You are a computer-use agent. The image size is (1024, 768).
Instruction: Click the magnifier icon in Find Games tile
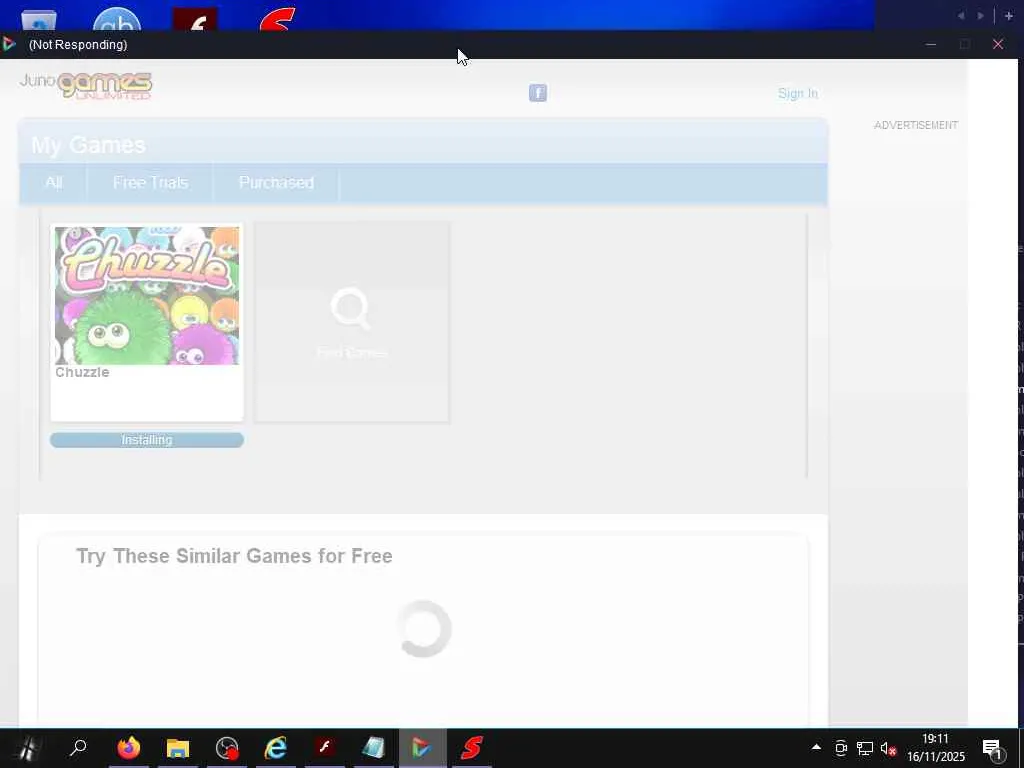point(351,308)
